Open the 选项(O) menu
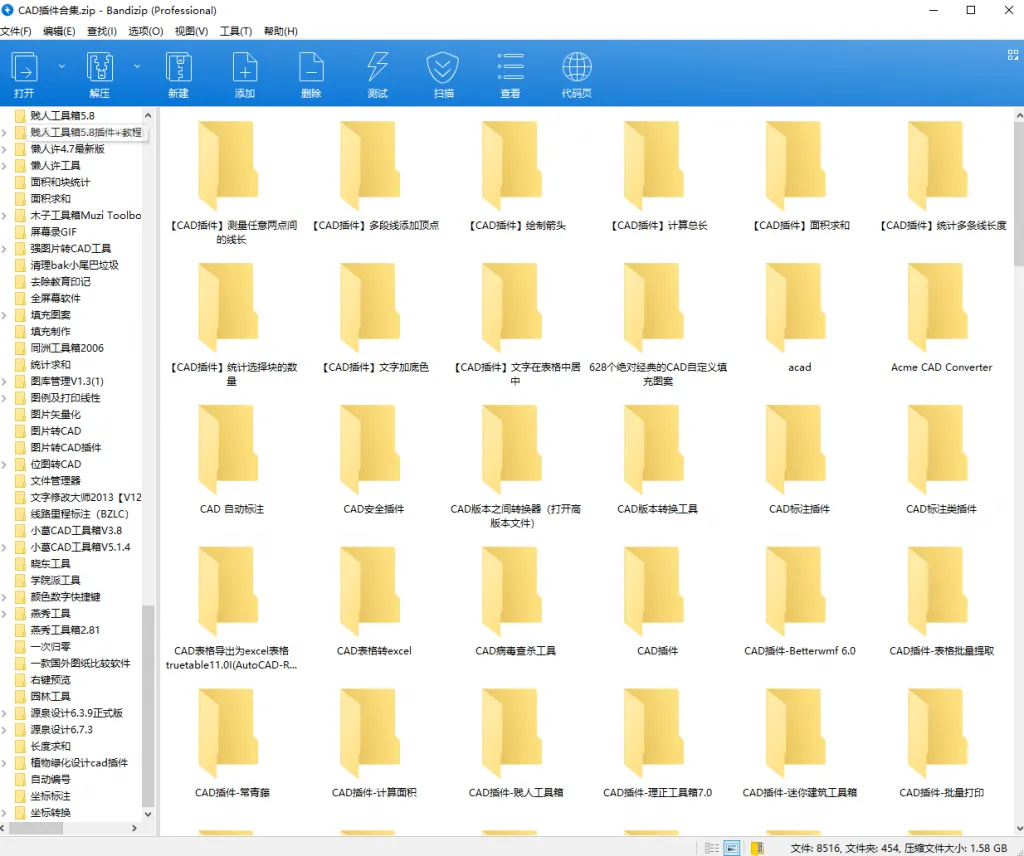Image resolution: width=1024 pixels, height=856 pixels. tap(145, 31)
